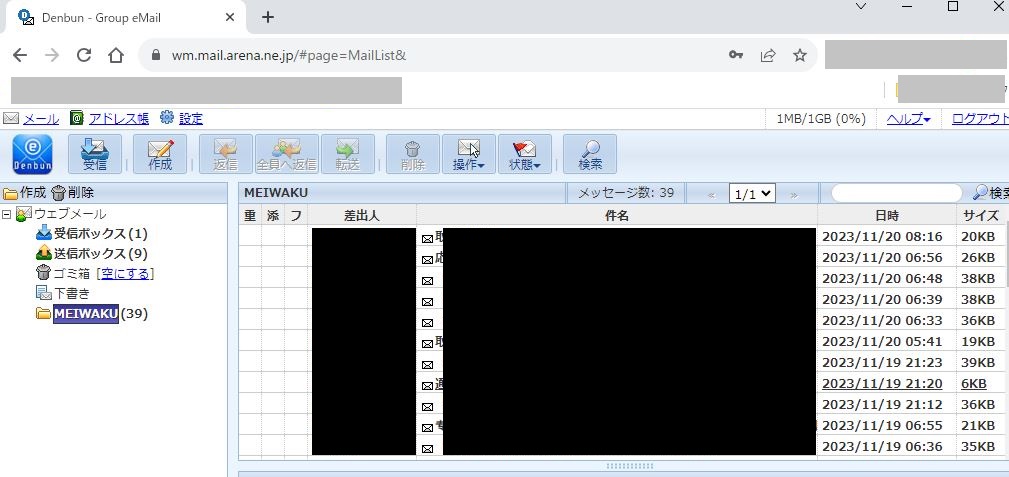Image resolution: width=1009 pixels, height=477 pixels.
Task: Click envelope icon in 2023/11/19 21:12 row
Action: (427, 407)
